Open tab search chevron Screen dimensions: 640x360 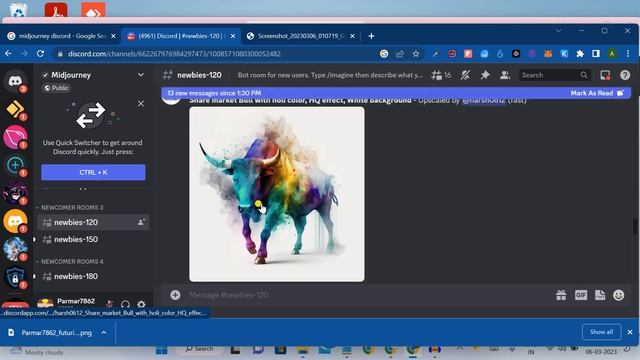(558, 31)
